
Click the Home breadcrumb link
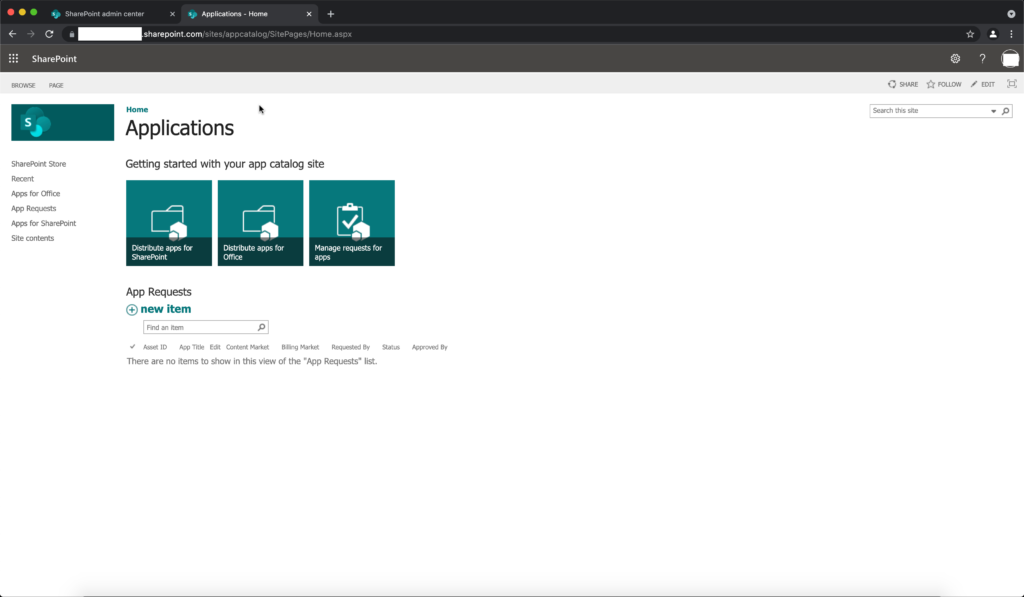(x=137, y=110)
